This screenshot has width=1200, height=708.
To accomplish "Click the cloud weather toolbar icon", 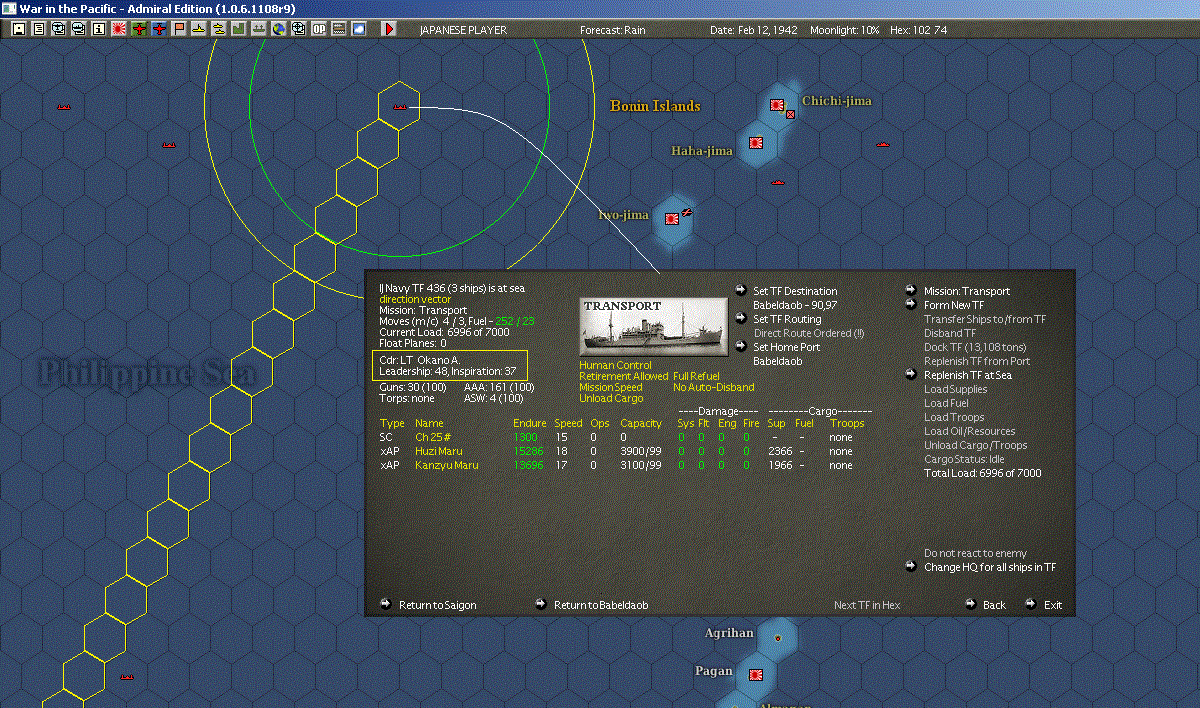I will (359, 29).
